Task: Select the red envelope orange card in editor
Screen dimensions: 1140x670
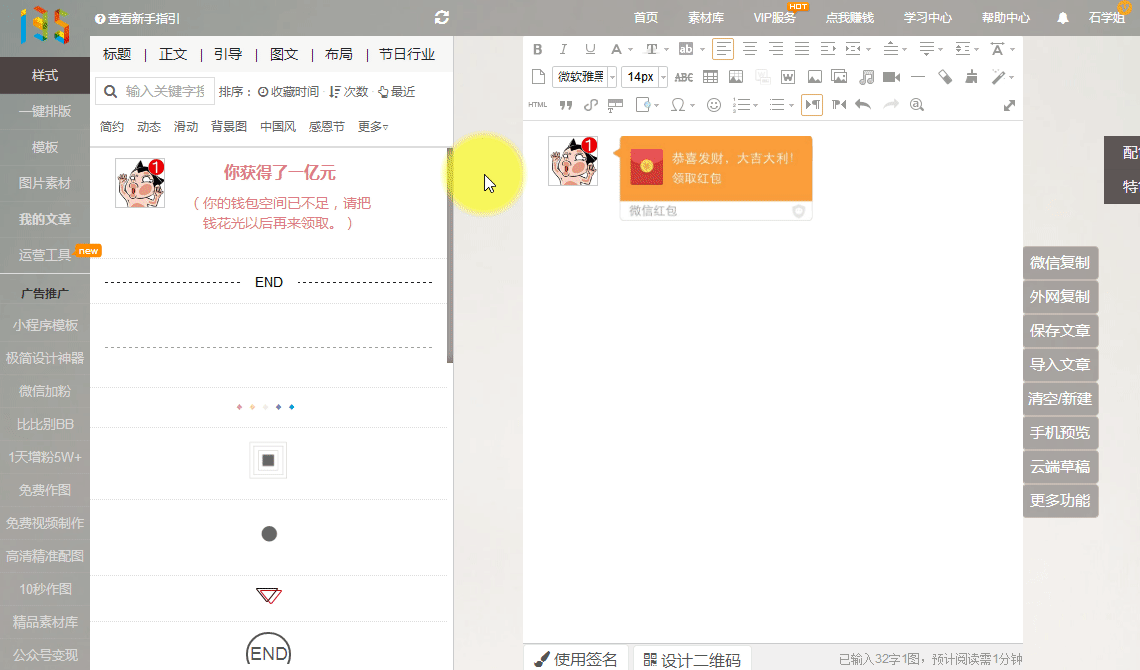Action: (715, 177)
